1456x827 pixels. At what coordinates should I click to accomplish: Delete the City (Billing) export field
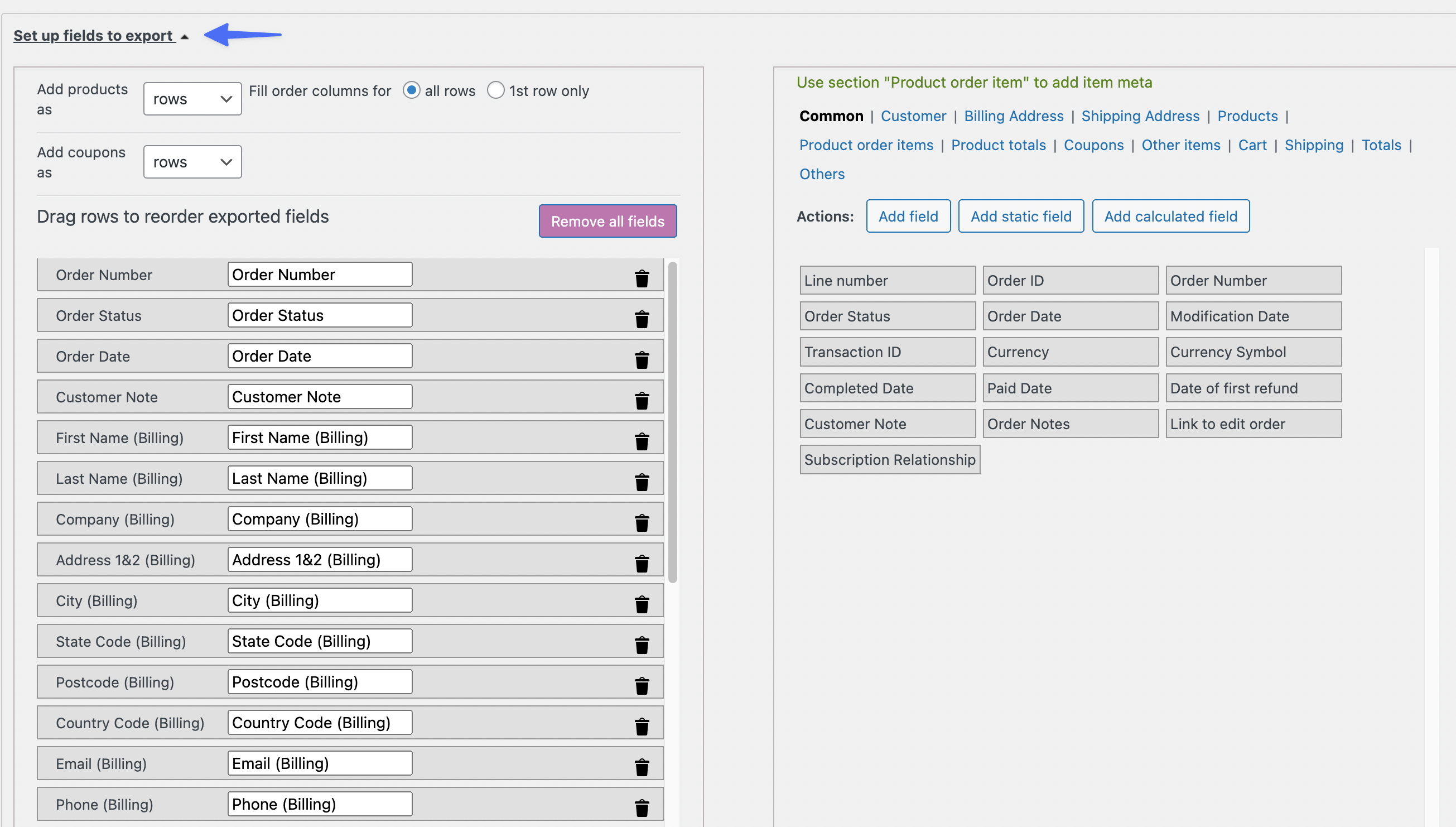642,604
